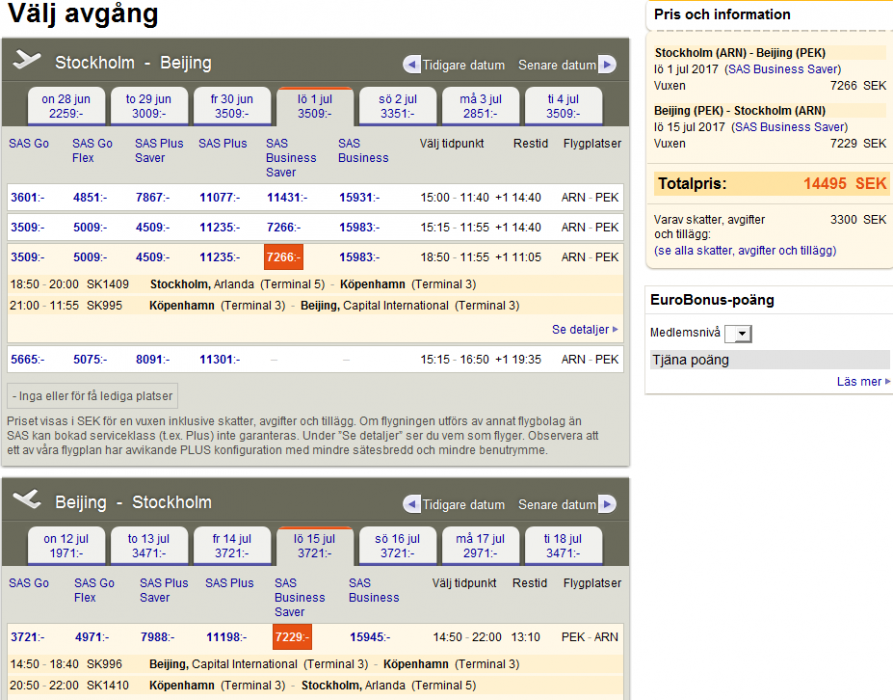Choose SAS Plus fare 11301:-
This screenshot has height=700, width=893.
click(219, 359)
